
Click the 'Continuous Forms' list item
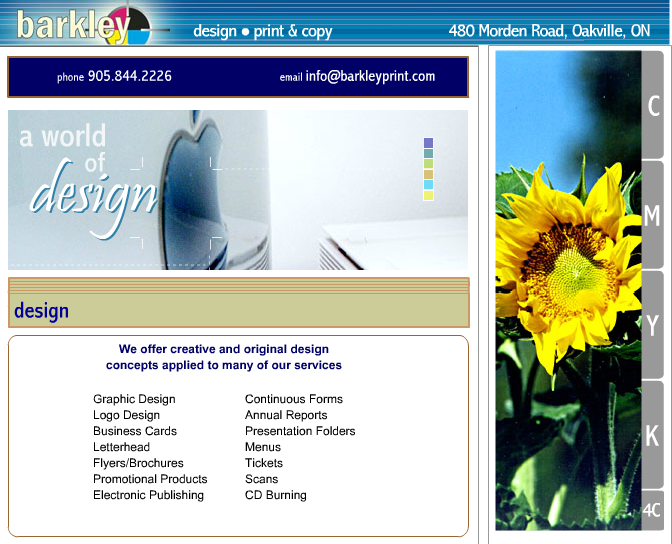[294, 399]
